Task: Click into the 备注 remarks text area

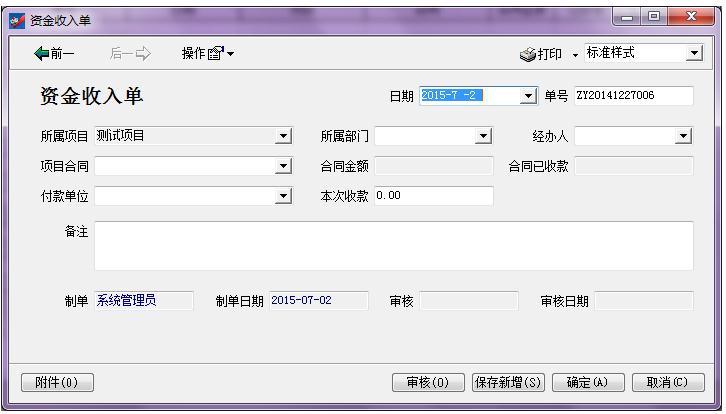Action: click(393, 246)
